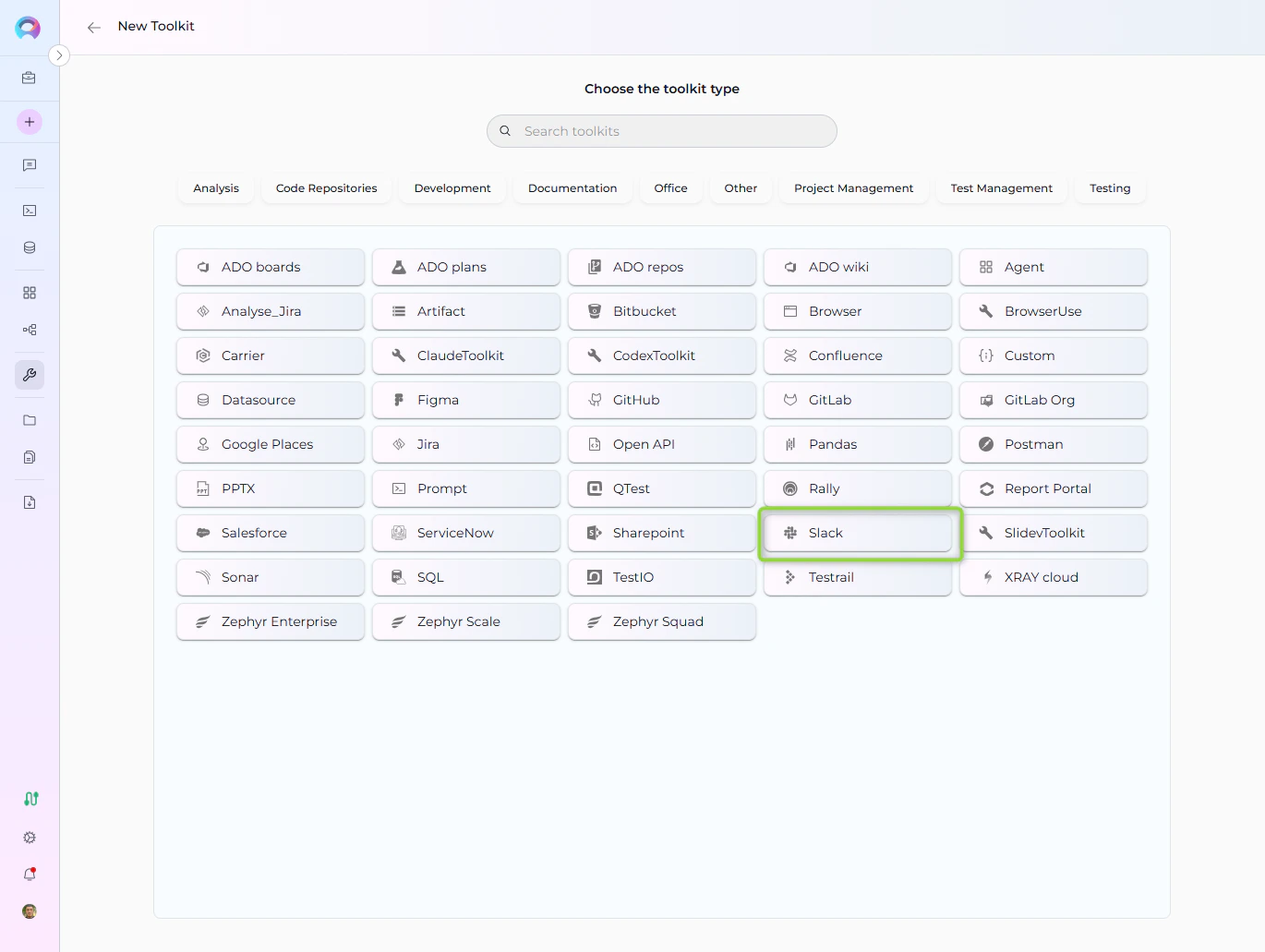
Task: Select the Artifact toolkit
Action: point(466,311)
